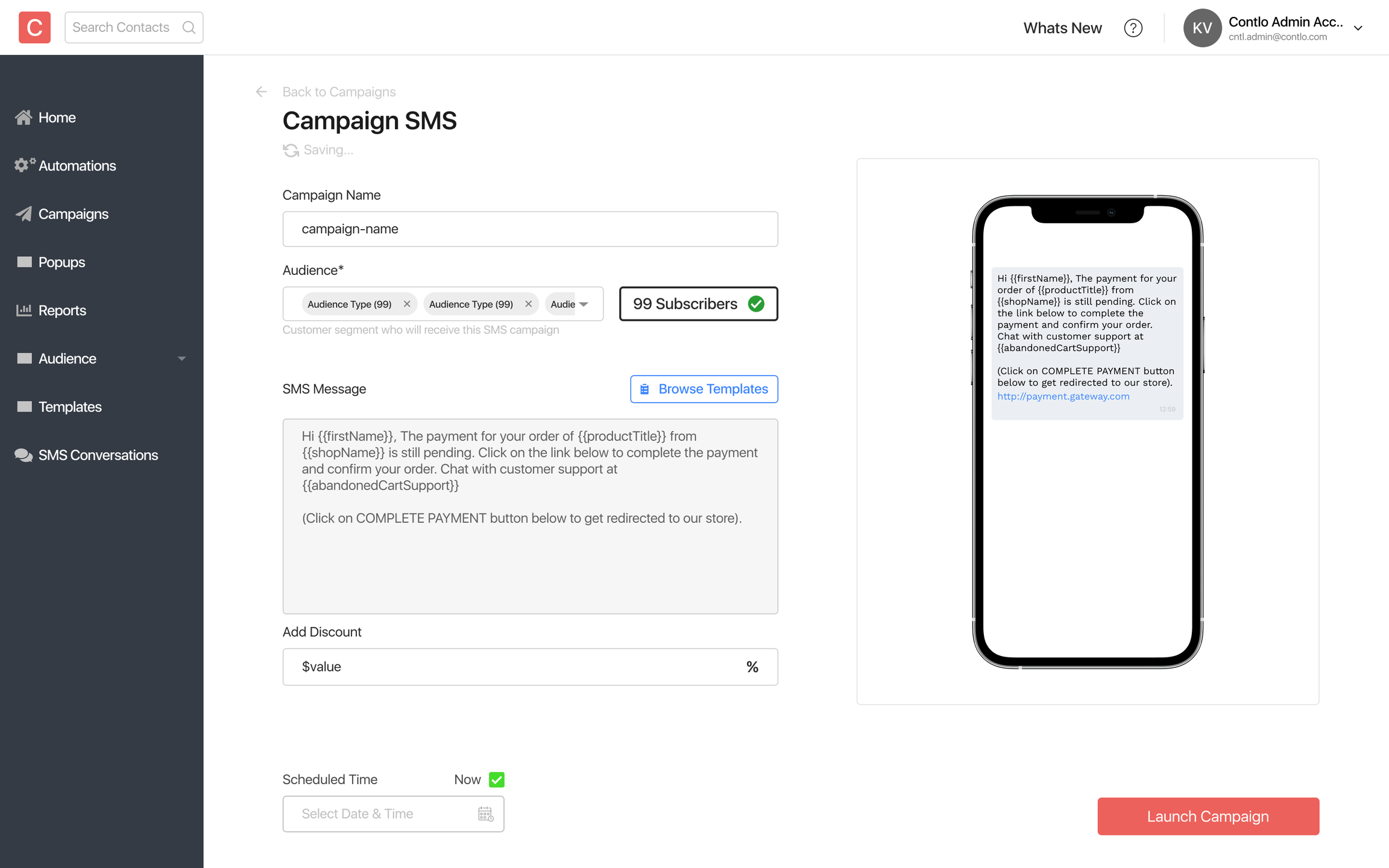Open the help question mark icon
The image size is (1389, 868).
[x=1133, y=28]
